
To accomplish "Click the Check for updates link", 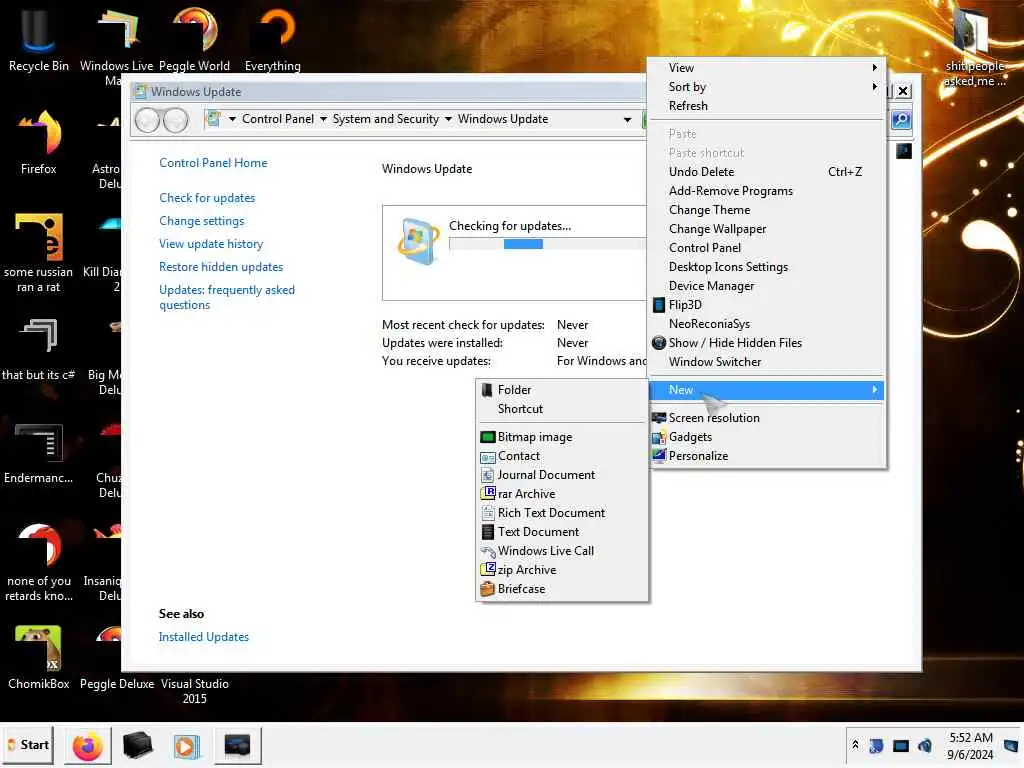I will pyautogui.click(x=207, y=198).
